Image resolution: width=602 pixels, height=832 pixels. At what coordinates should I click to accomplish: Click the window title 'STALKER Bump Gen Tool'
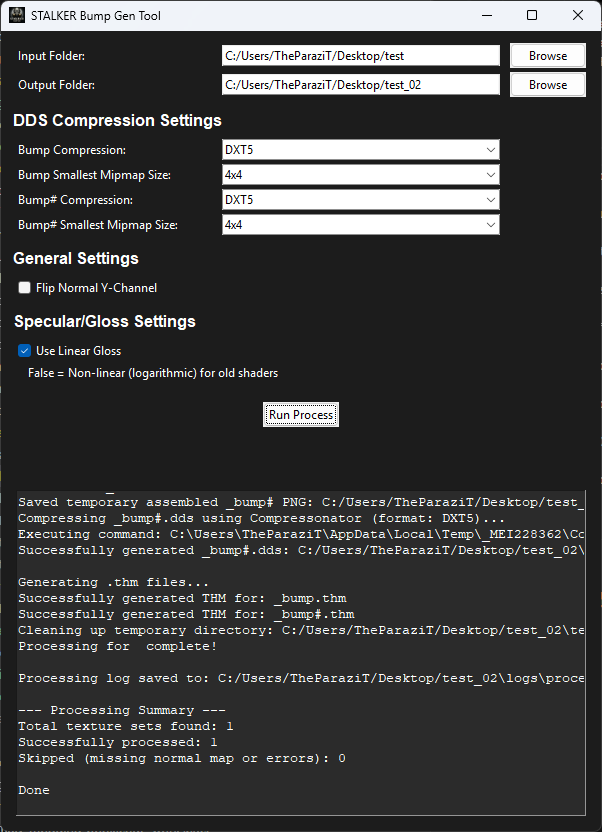coord(97,16)
